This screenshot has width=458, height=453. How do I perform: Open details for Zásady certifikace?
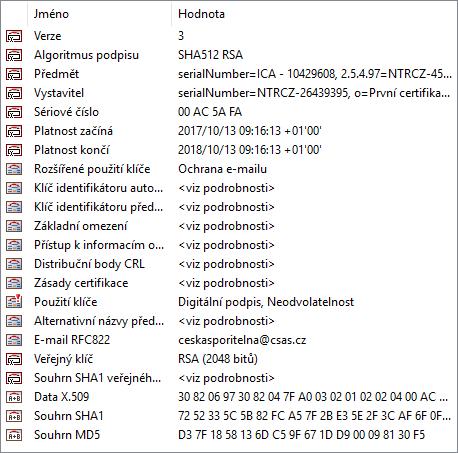tap(226, 283)
